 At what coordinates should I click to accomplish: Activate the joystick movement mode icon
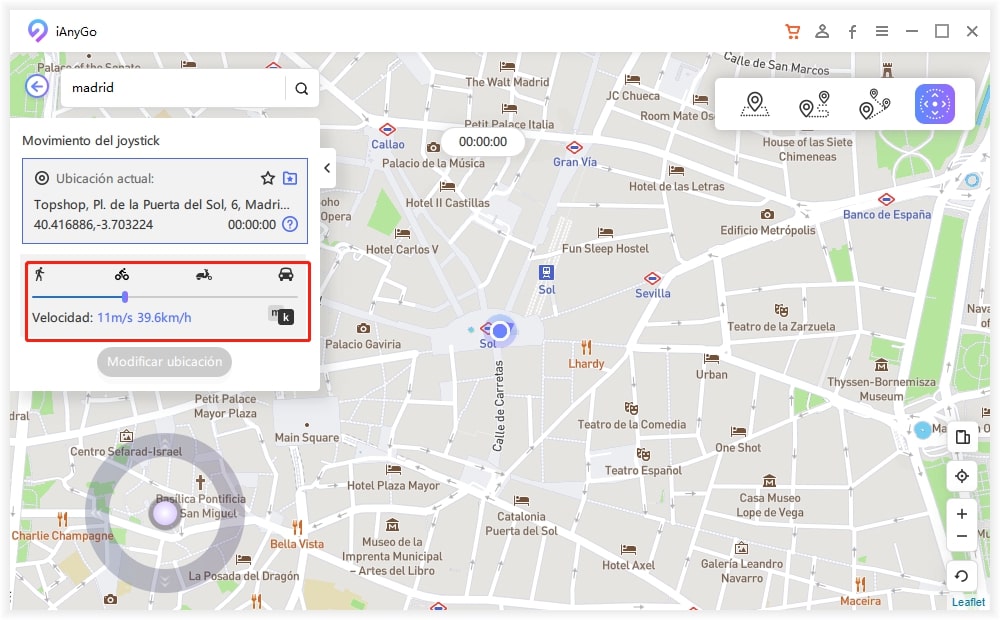(935, 104)
